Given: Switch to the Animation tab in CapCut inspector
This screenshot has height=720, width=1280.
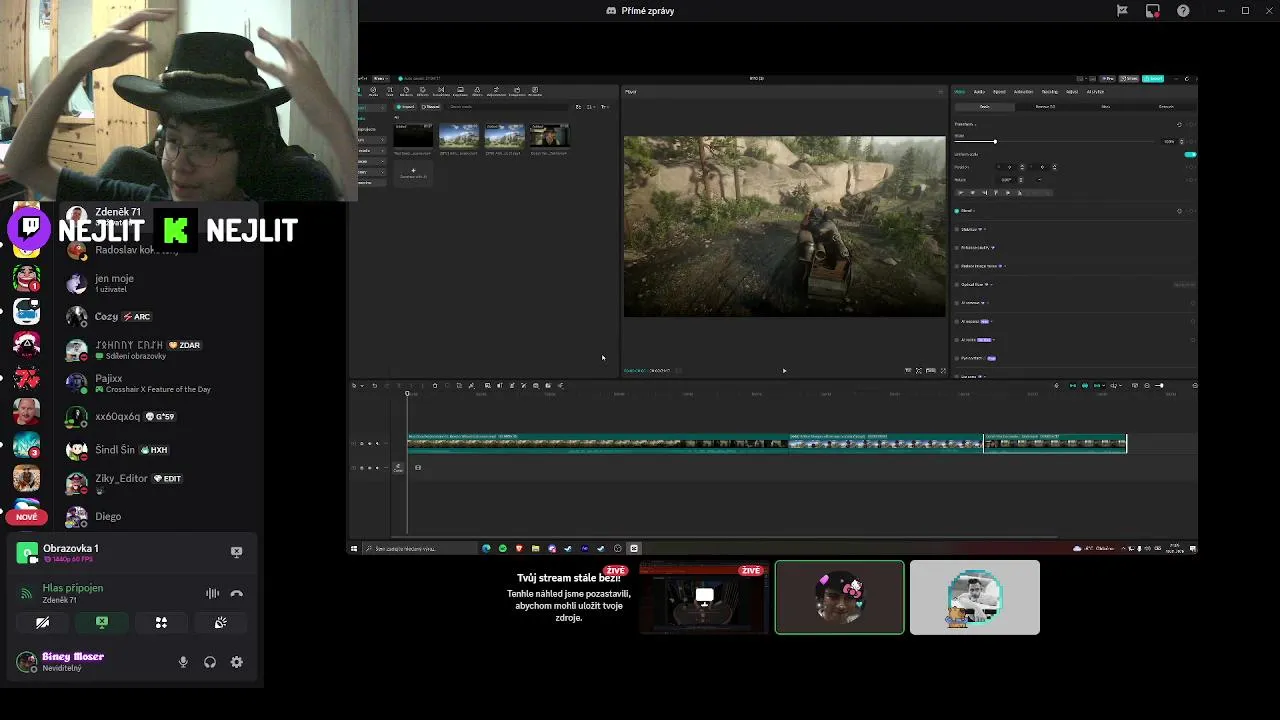Looking at the screenshot, I should pos(1023,92).
